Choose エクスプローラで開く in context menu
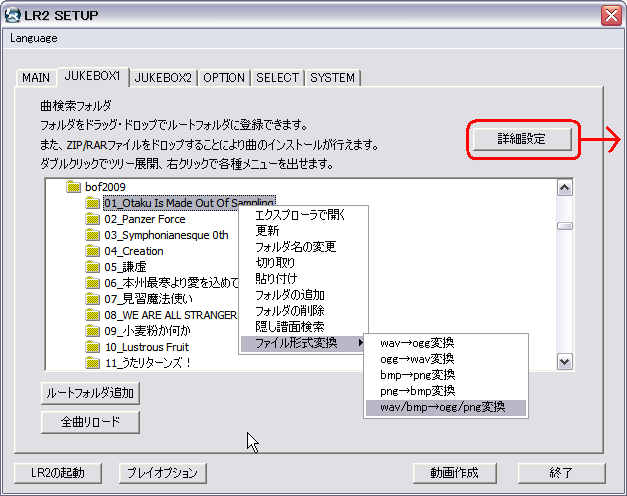The image size is (627, 496). coord(300,215)
